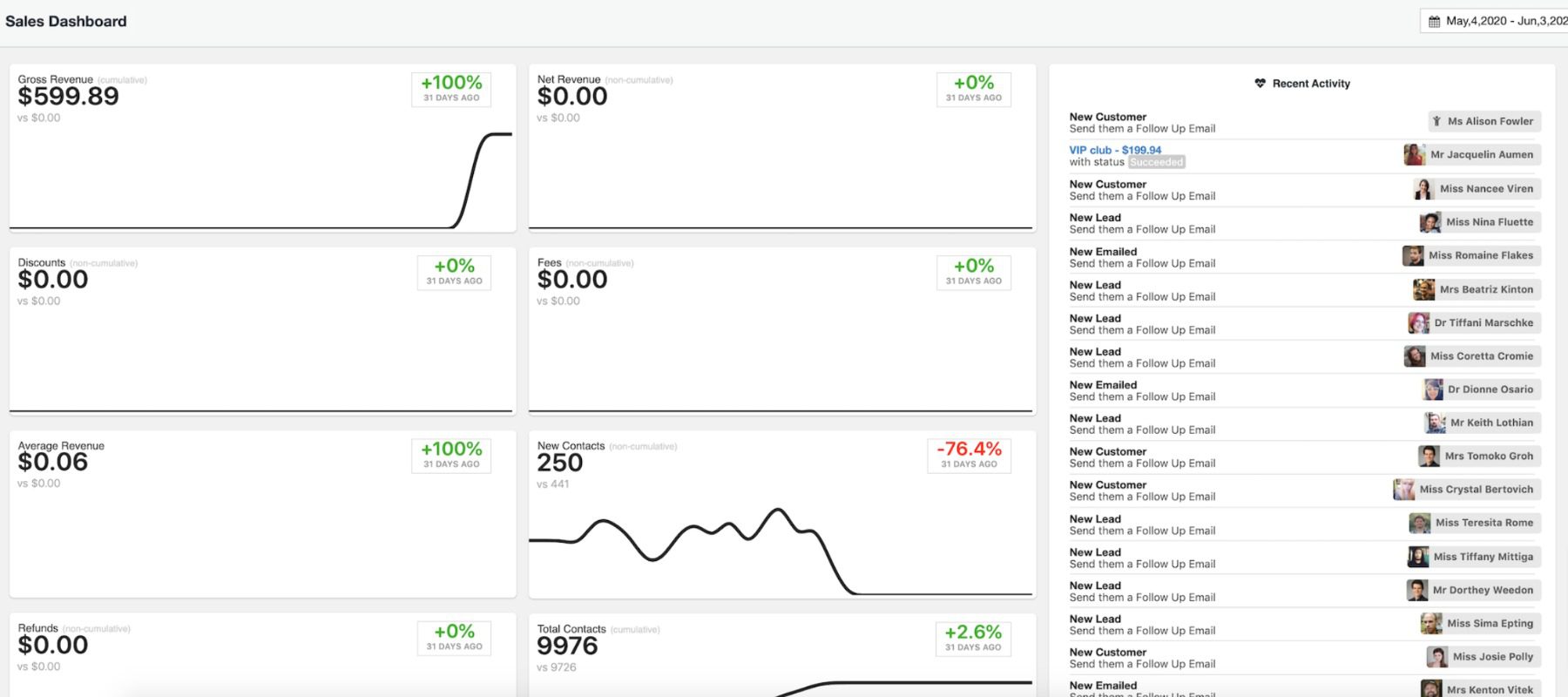Click the New Contacts -76.4% change badge
This screenshot has width=1568, height=697.
click(x=969, y=455)
